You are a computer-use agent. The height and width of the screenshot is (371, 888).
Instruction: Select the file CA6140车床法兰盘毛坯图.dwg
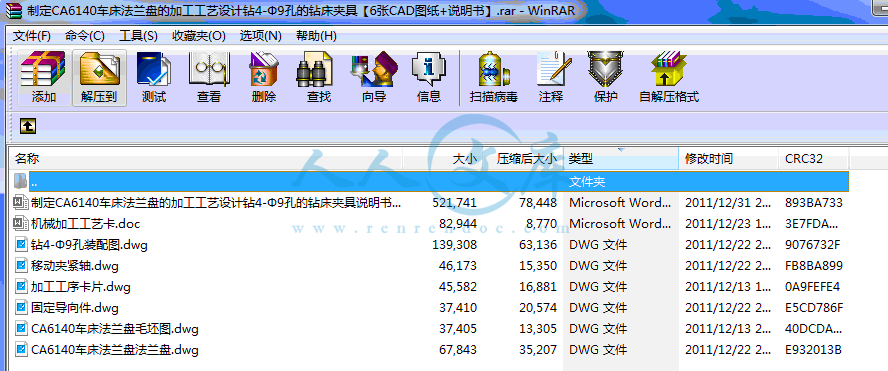click(x=115, y=329)
